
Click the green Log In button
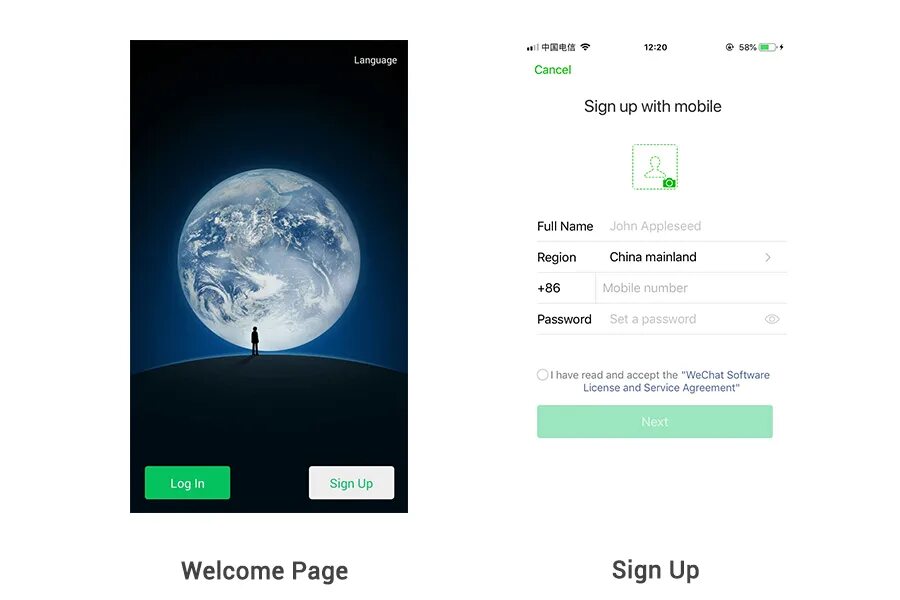click(x=187, y=483)
